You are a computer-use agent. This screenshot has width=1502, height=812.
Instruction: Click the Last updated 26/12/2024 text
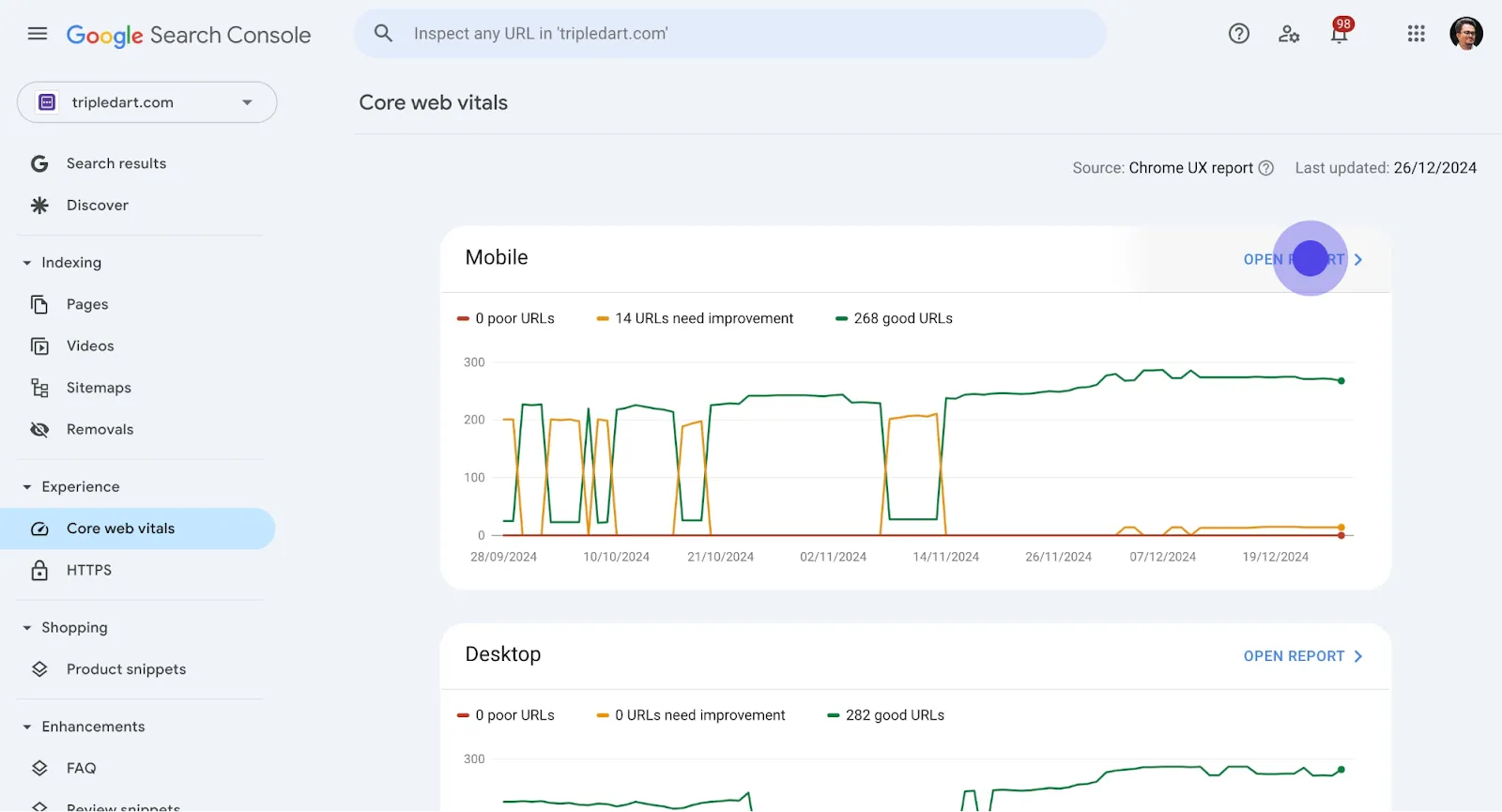pyautogui.click(x=1386, y=168)
